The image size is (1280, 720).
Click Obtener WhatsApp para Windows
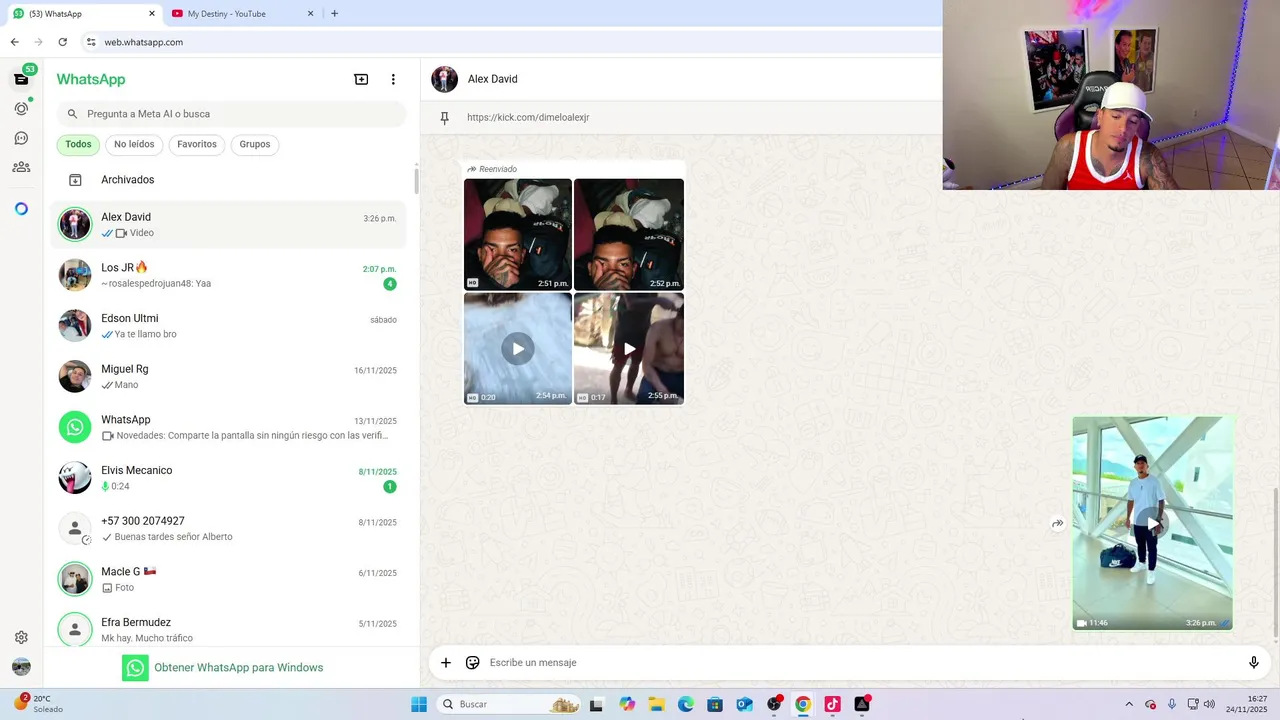[222, 668]
